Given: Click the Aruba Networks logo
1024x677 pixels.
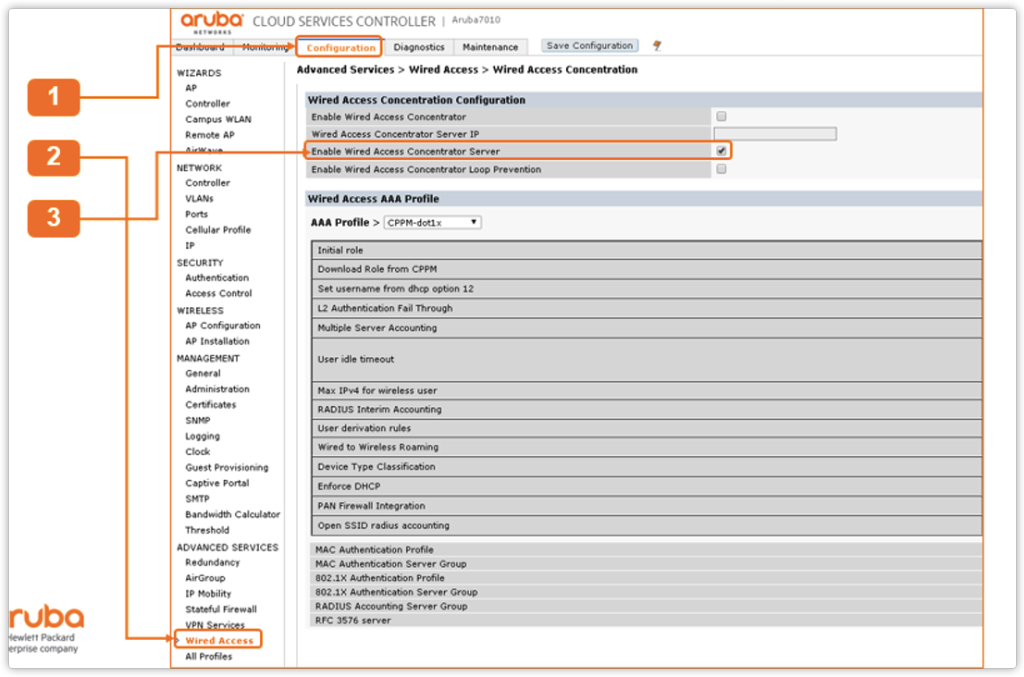Looking at the screenshot, I should pyautogui.click(x=212, y=22).
